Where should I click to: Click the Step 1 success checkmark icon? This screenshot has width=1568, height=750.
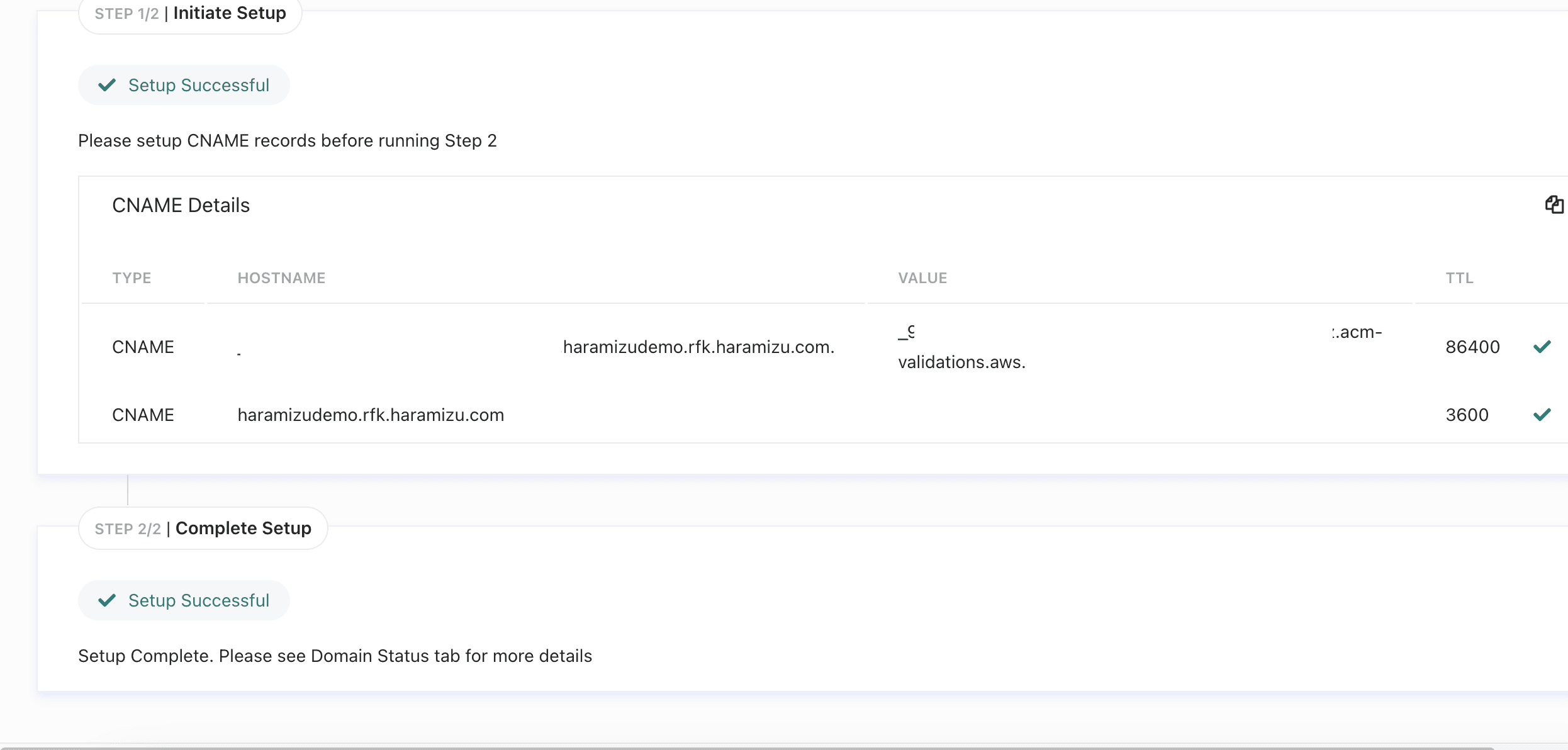[107, 85]
